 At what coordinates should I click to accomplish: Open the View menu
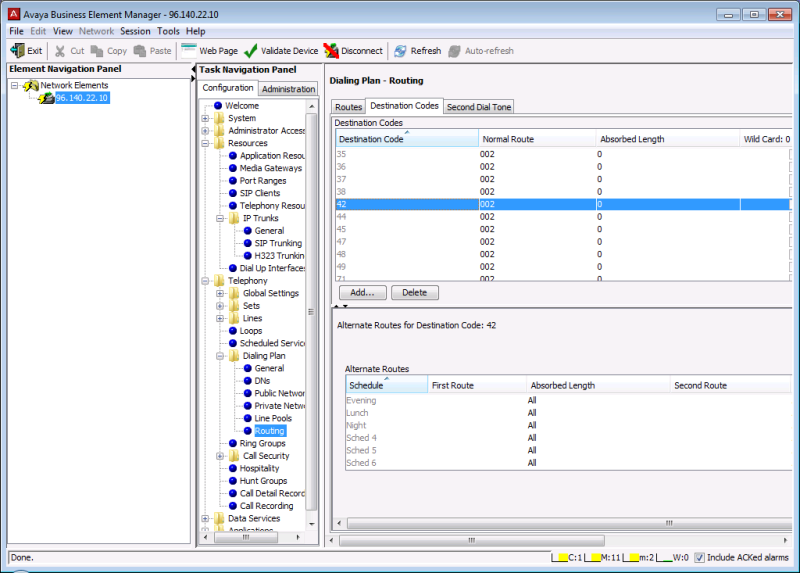[x=63, y=31]
